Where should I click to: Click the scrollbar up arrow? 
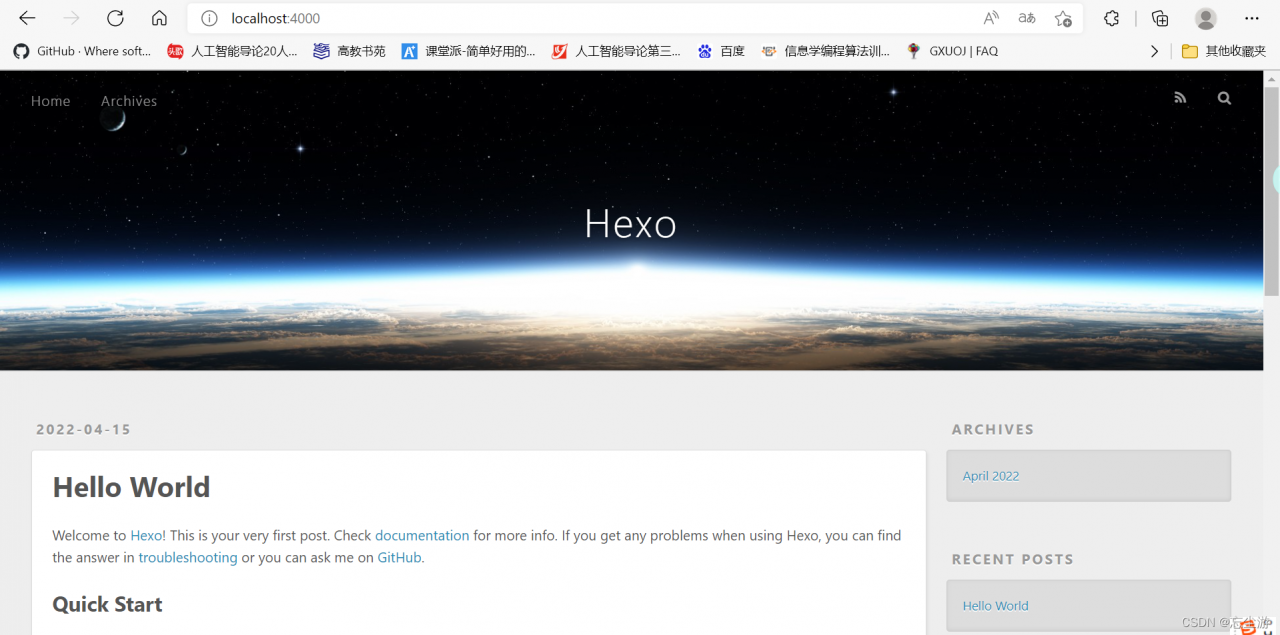coord(1272,79)
